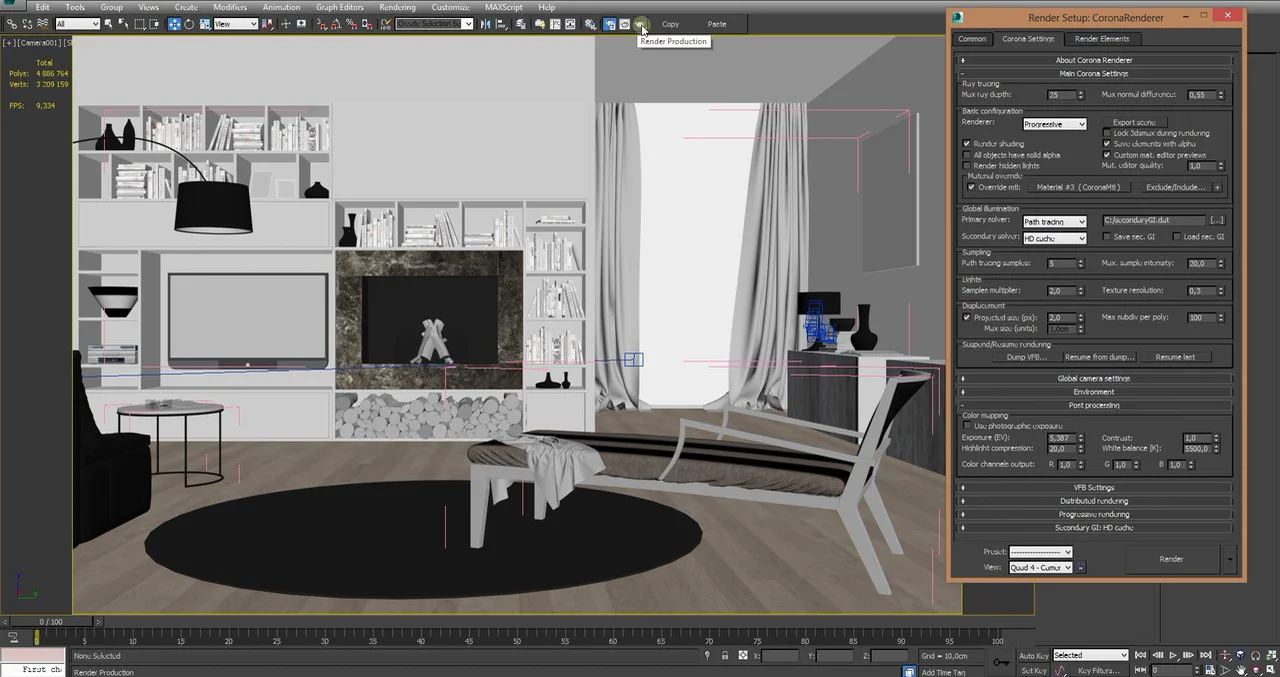Open the Primary solver dropdown
Viewport: 1280px width, 677px height.
[x=1054, y=221]
